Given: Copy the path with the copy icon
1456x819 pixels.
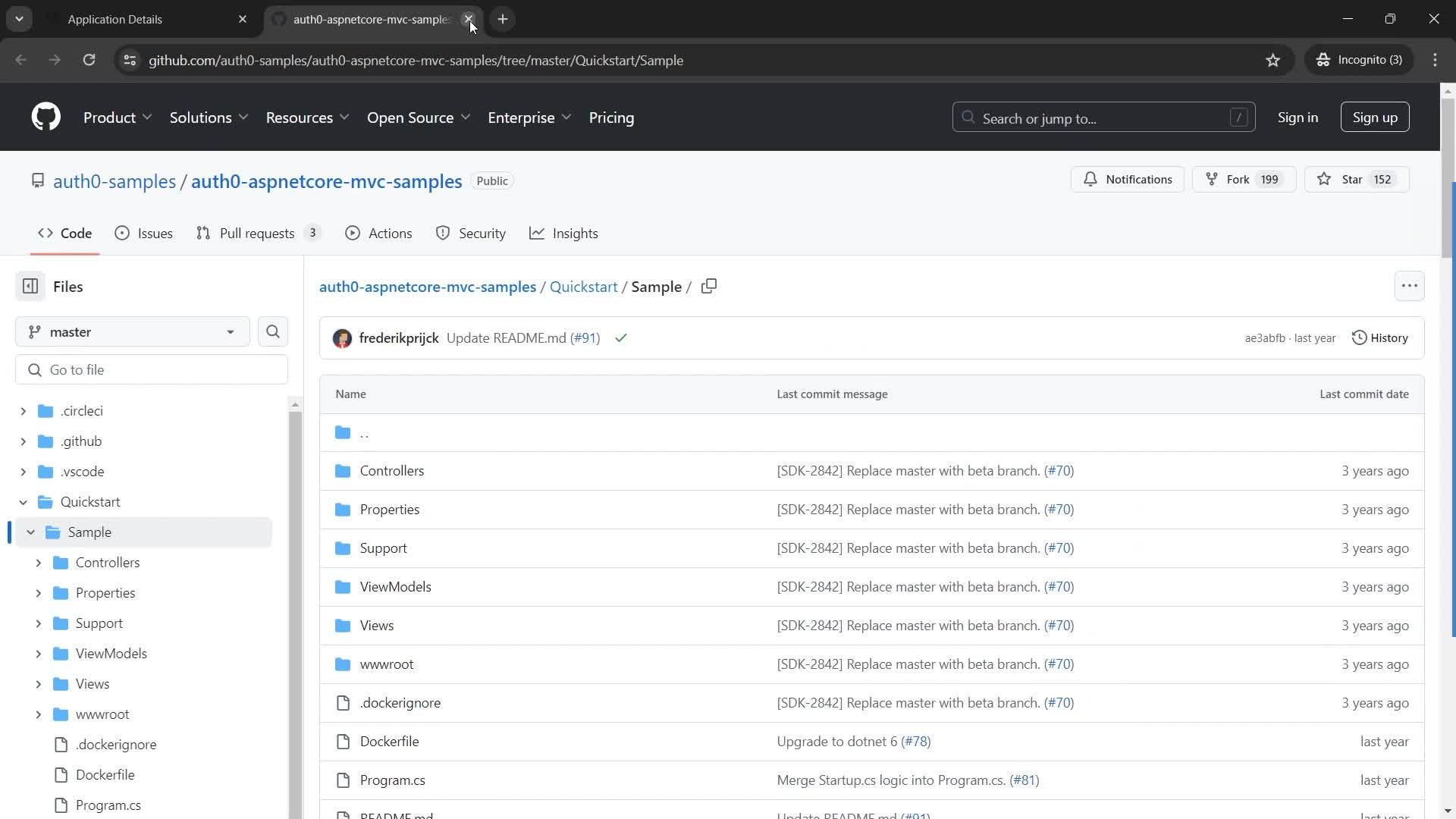Looking at the screenshot, I should coord(709,287).
